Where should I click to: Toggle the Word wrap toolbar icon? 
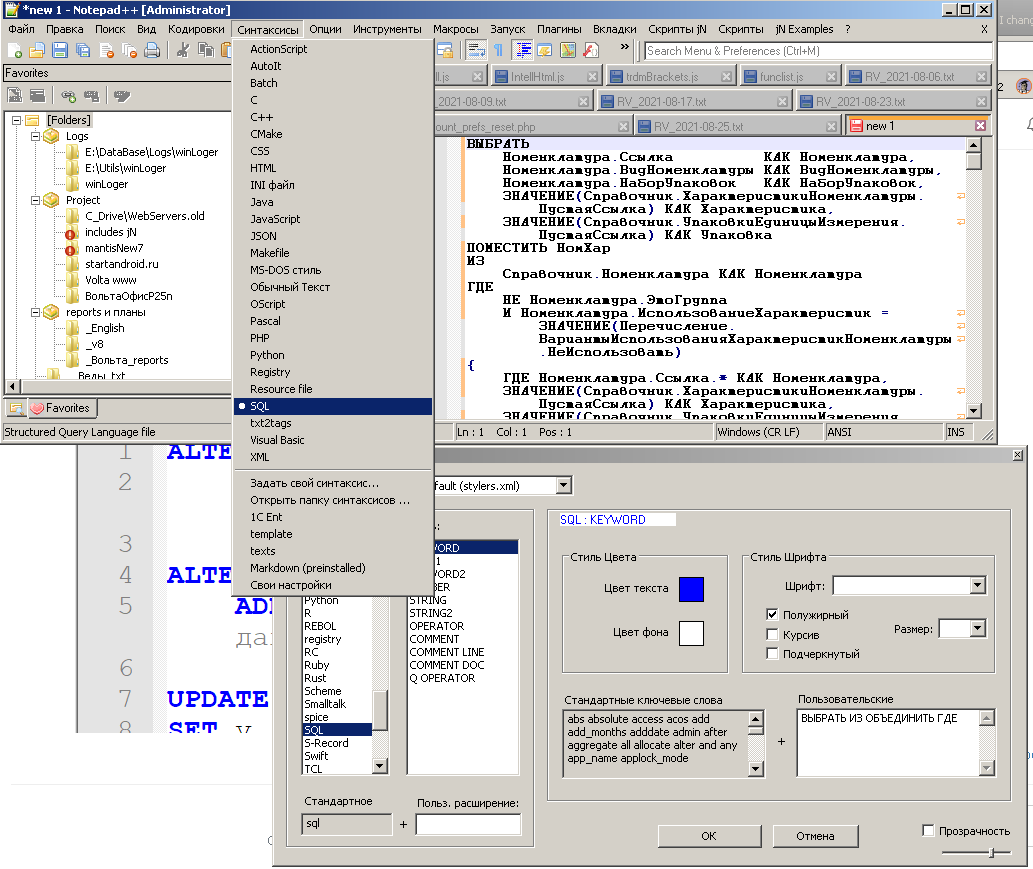[476, 50]
